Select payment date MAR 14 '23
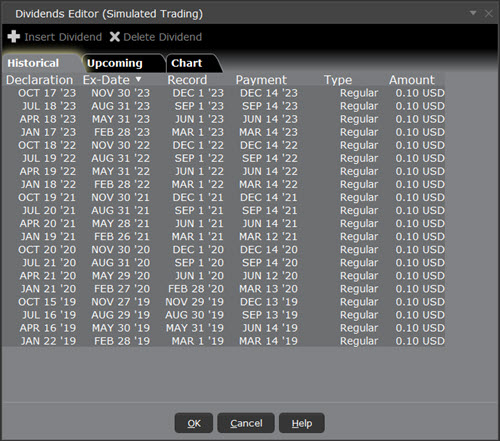This screenshot has width=500, height=441. [x=268, y=132]
